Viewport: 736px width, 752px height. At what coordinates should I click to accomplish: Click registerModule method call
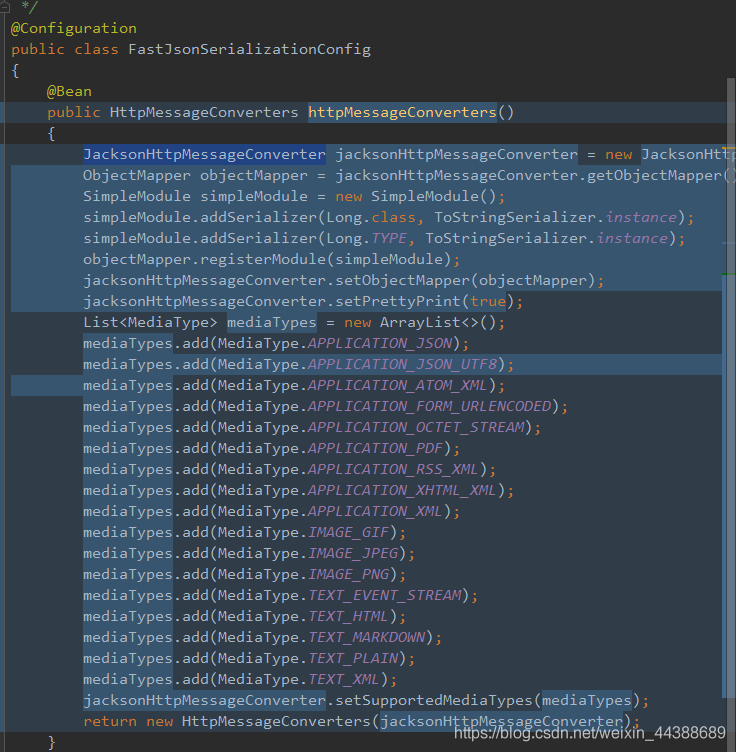pos(263,259)
